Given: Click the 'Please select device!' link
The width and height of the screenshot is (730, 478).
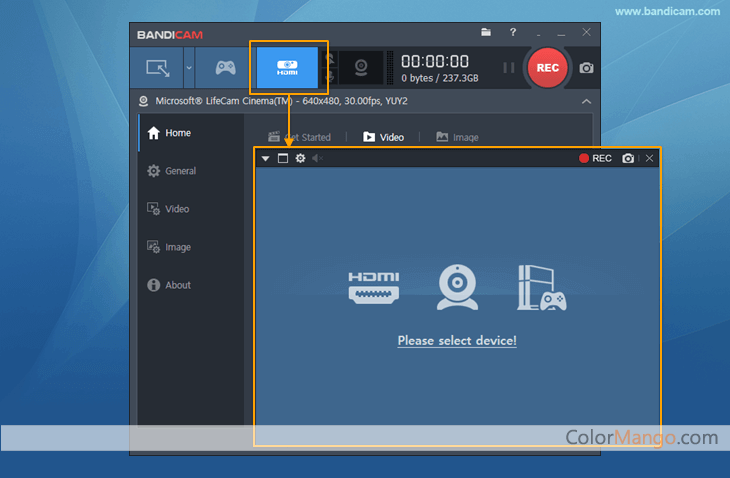Looking at the screenshot, I should (x=457, y=341).
